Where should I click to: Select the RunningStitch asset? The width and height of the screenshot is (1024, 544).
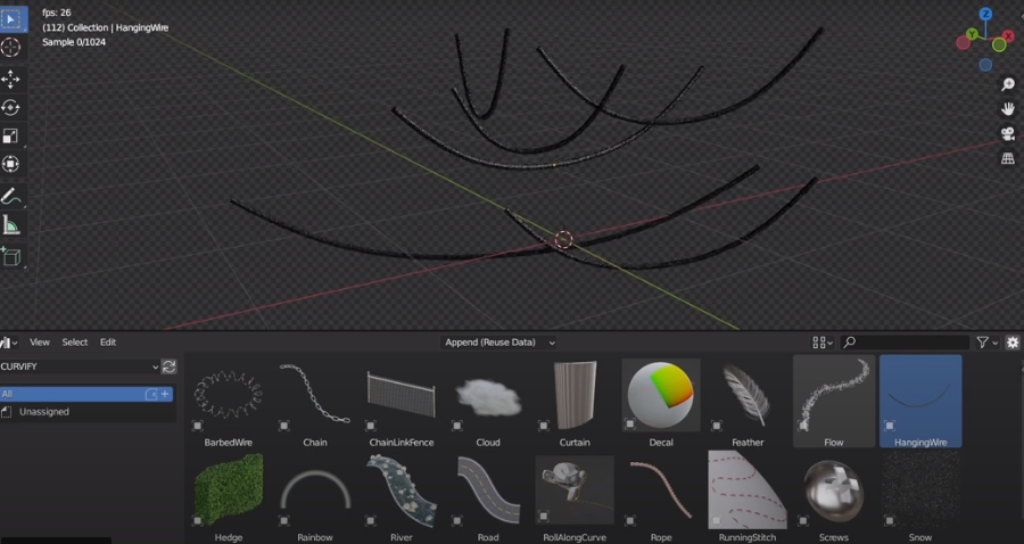[748, 498]
